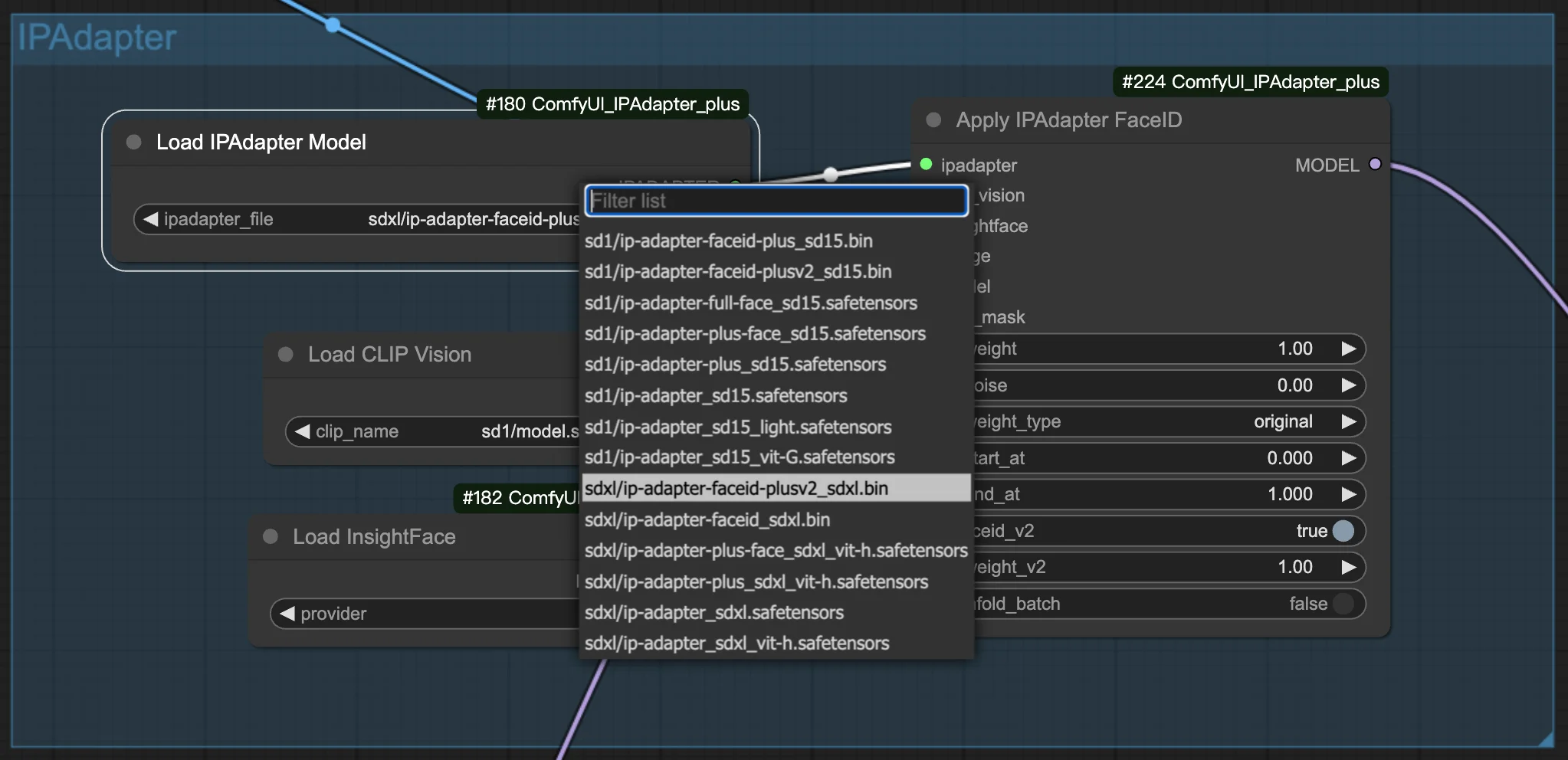Click the blue reroute dot on the blue link

tap(333, 25)
